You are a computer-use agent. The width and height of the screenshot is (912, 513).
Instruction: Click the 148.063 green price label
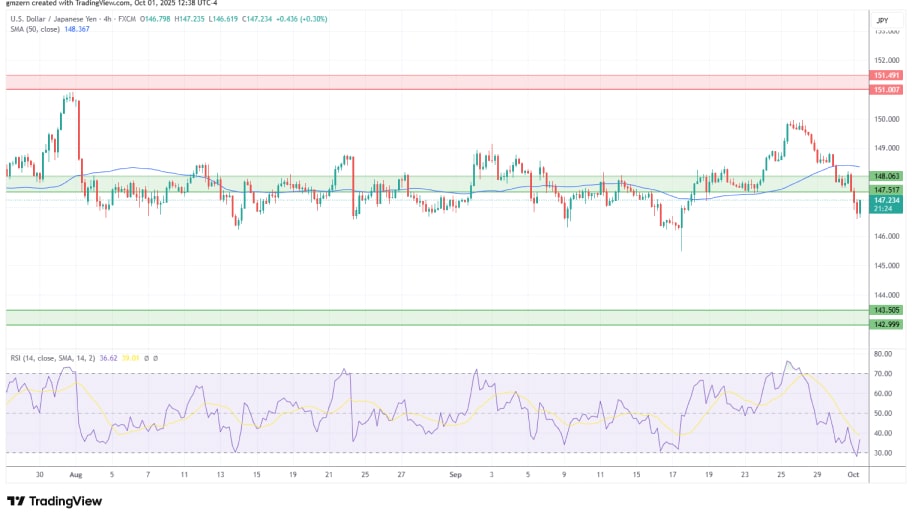[x=884, y=176]
